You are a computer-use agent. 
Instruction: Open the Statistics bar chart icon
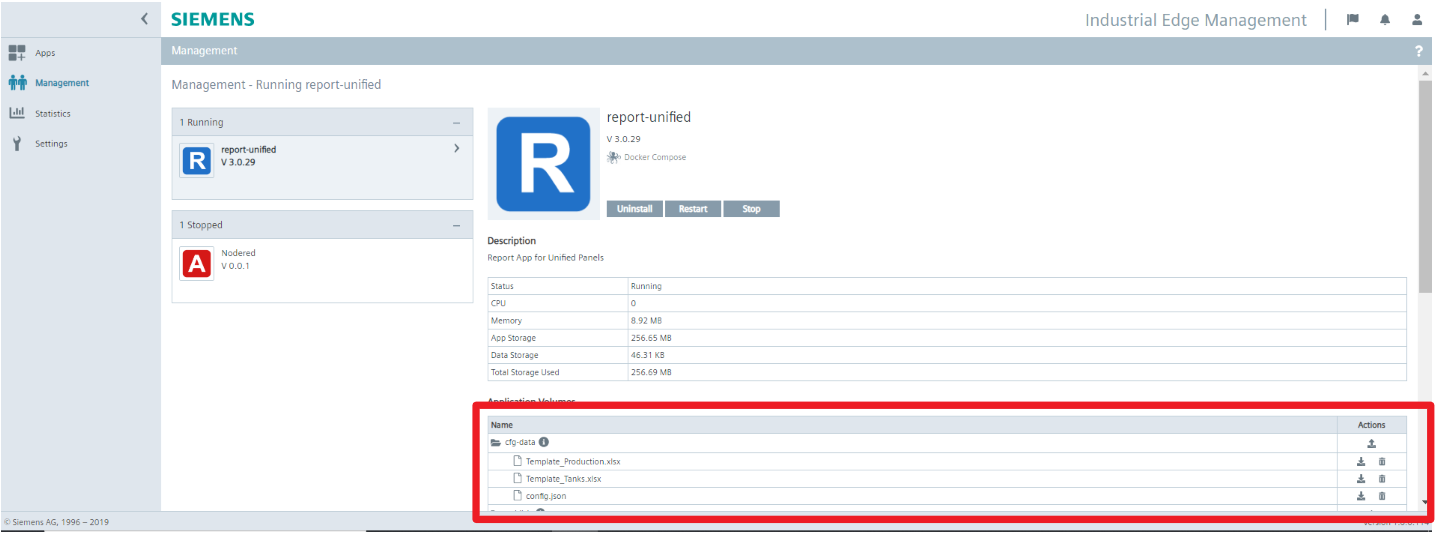pos(17,113)
